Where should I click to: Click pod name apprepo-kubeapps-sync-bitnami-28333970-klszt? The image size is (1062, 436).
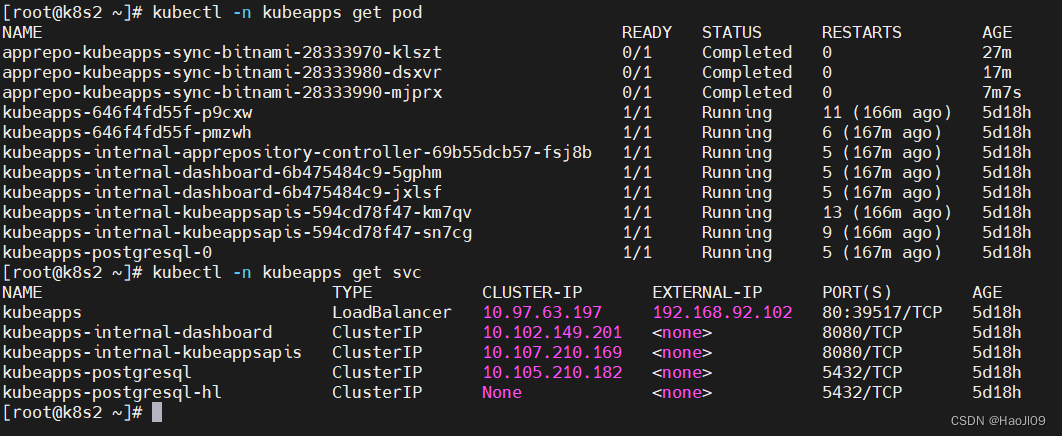(222, 52)
